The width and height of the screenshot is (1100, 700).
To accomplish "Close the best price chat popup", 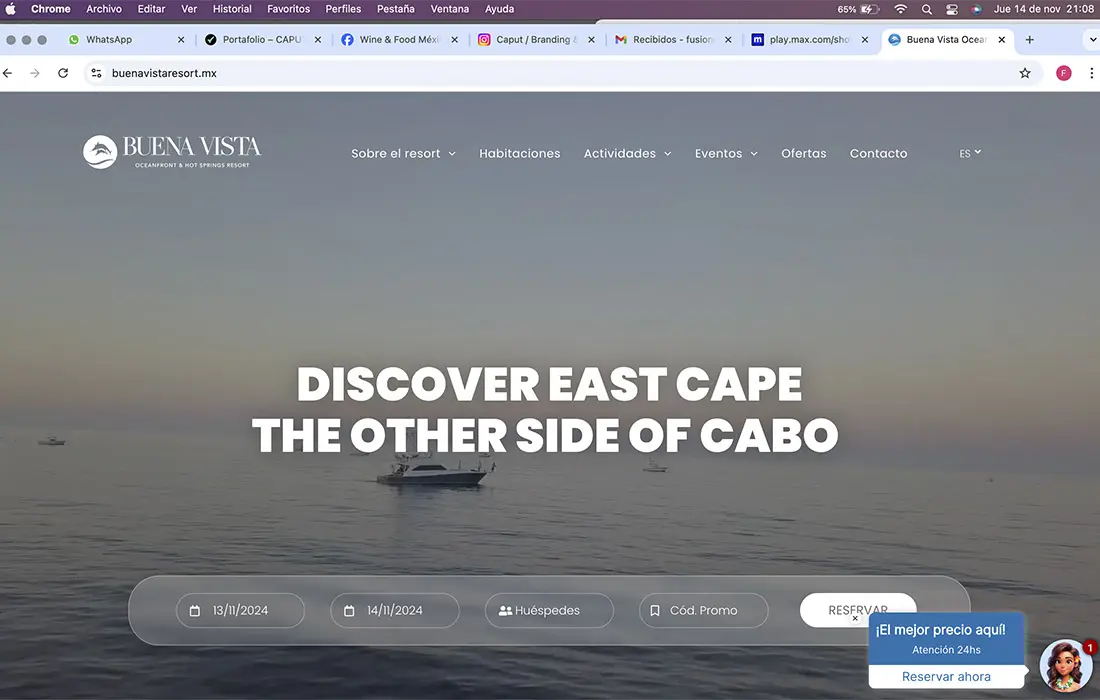I will tap(855, 618).
